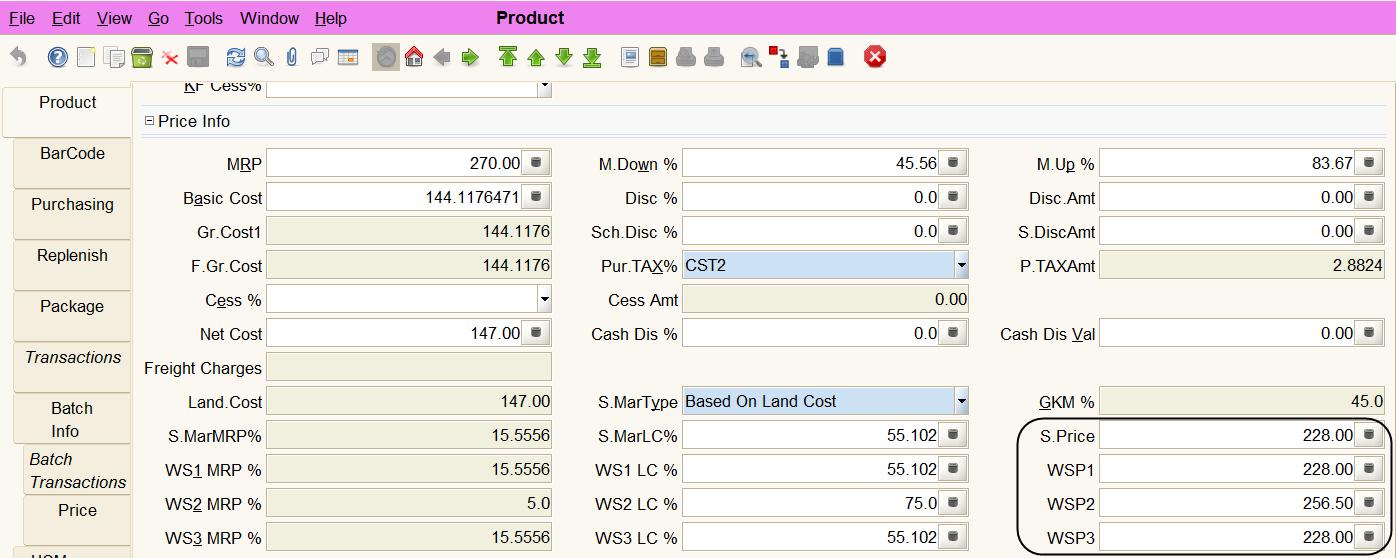Screen dimensions: 1396x558
Task: Open the Window menu
Action: (x=270, y=18)
